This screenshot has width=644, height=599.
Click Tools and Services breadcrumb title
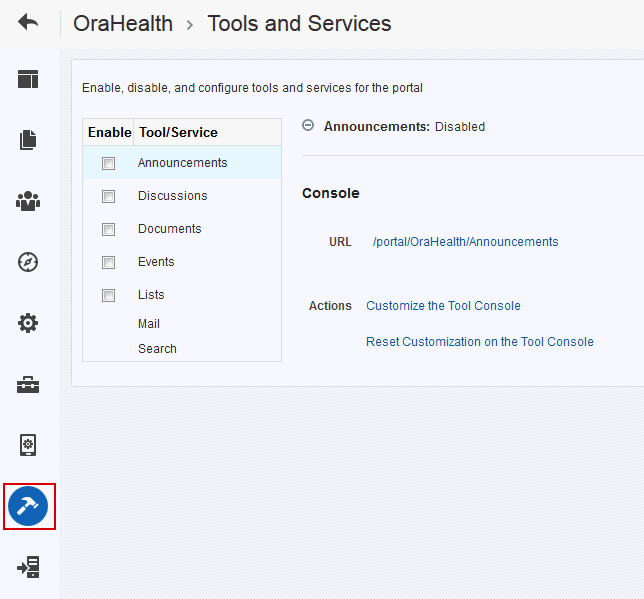(x=299, y=23)
